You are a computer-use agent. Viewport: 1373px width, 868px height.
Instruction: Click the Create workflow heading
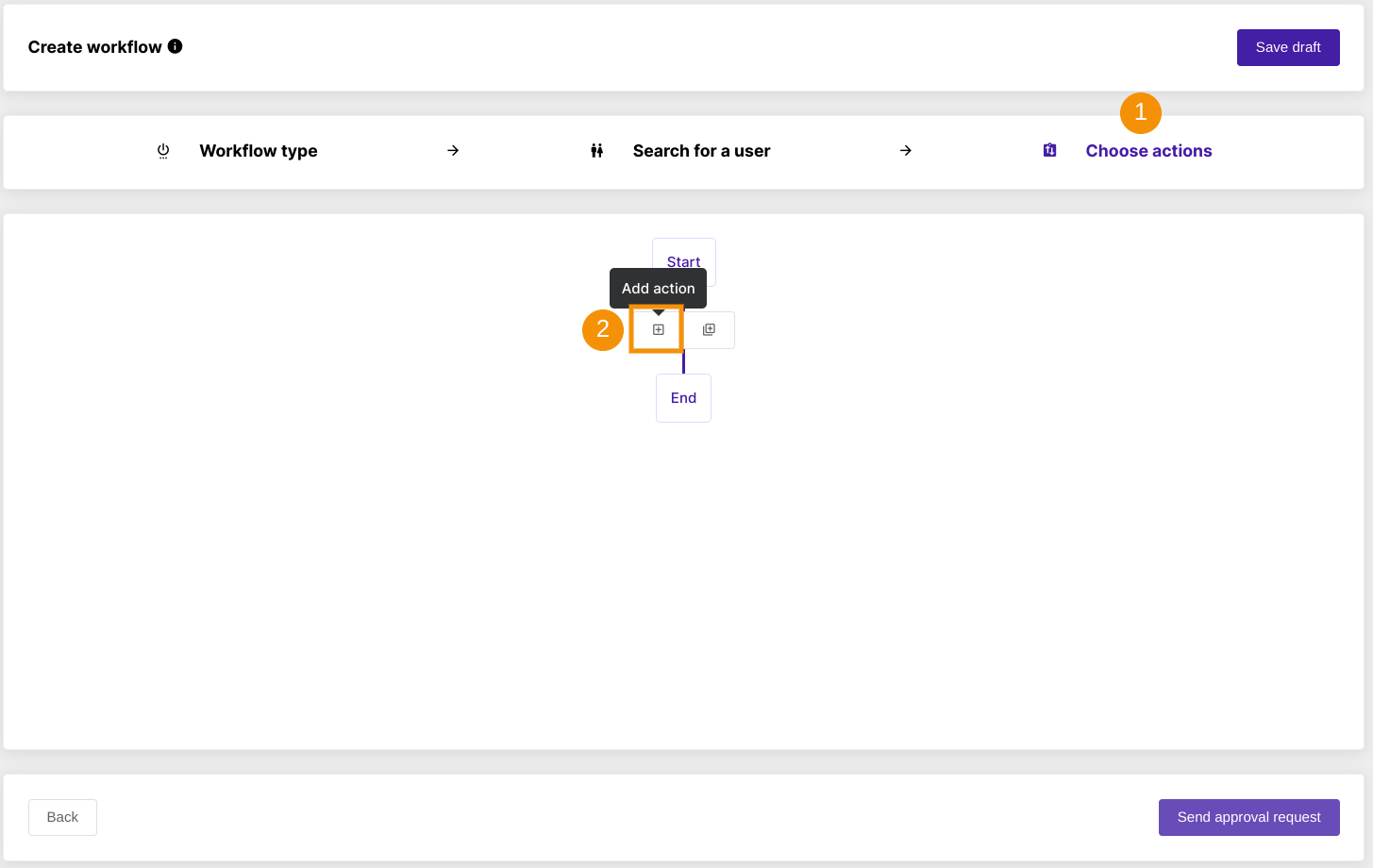click(x=94, y=47)
